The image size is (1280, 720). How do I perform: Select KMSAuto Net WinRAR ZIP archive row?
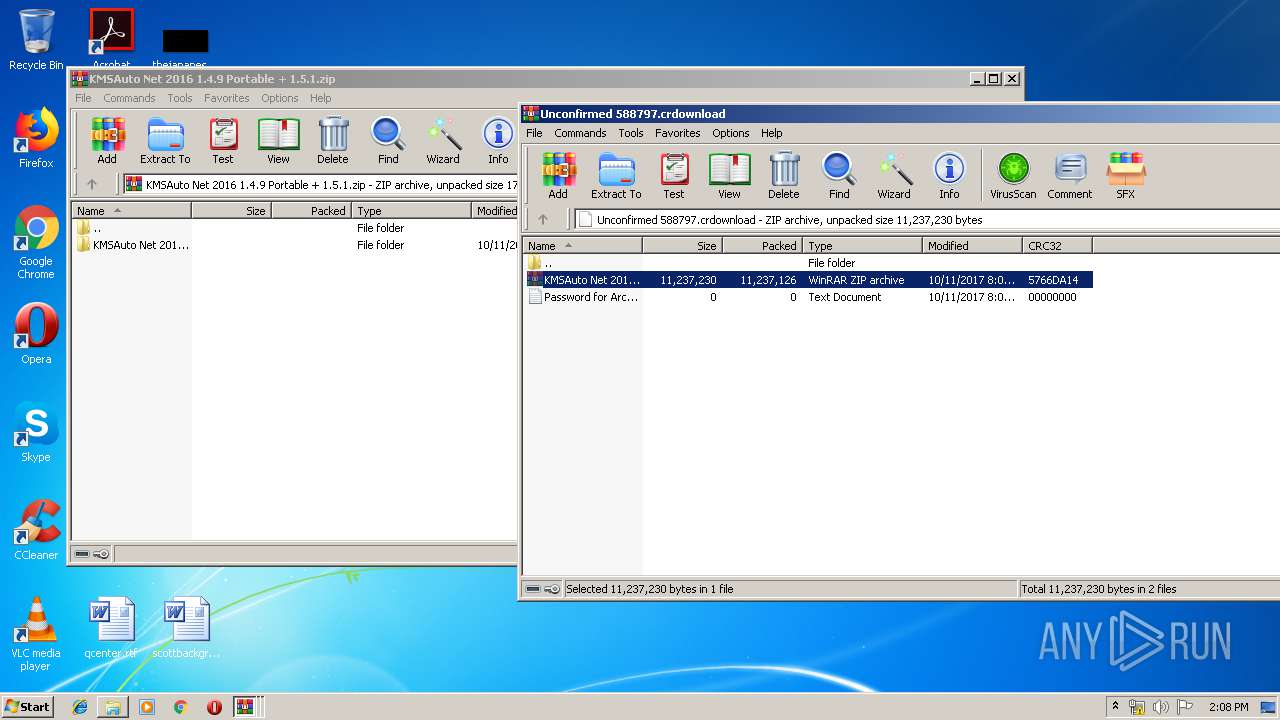[808, 280]
